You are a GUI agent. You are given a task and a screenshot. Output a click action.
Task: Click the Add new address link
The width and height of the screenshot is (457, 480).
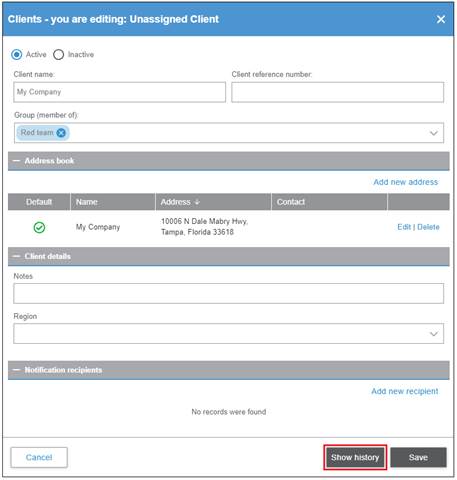coord(406,182)
